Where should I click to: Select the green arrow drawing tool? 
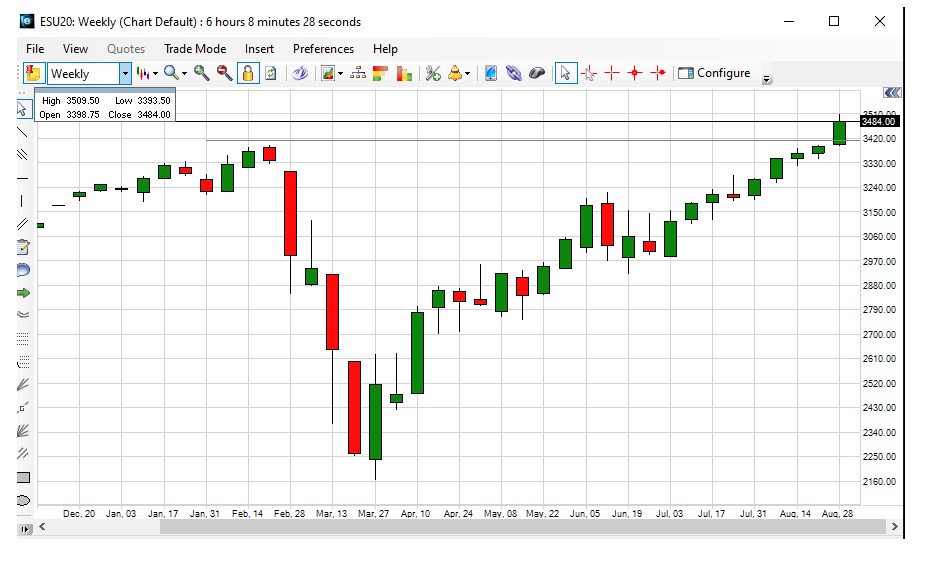coord(24,292)
